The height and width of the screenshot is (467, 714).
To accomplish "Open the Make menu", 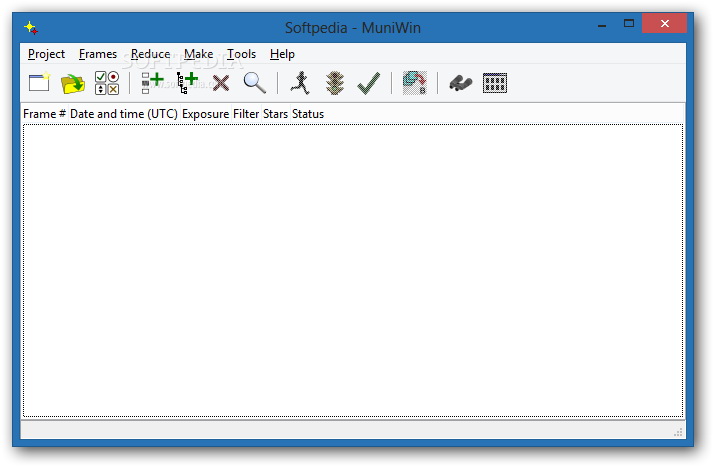I will click(x=199, y=54).
